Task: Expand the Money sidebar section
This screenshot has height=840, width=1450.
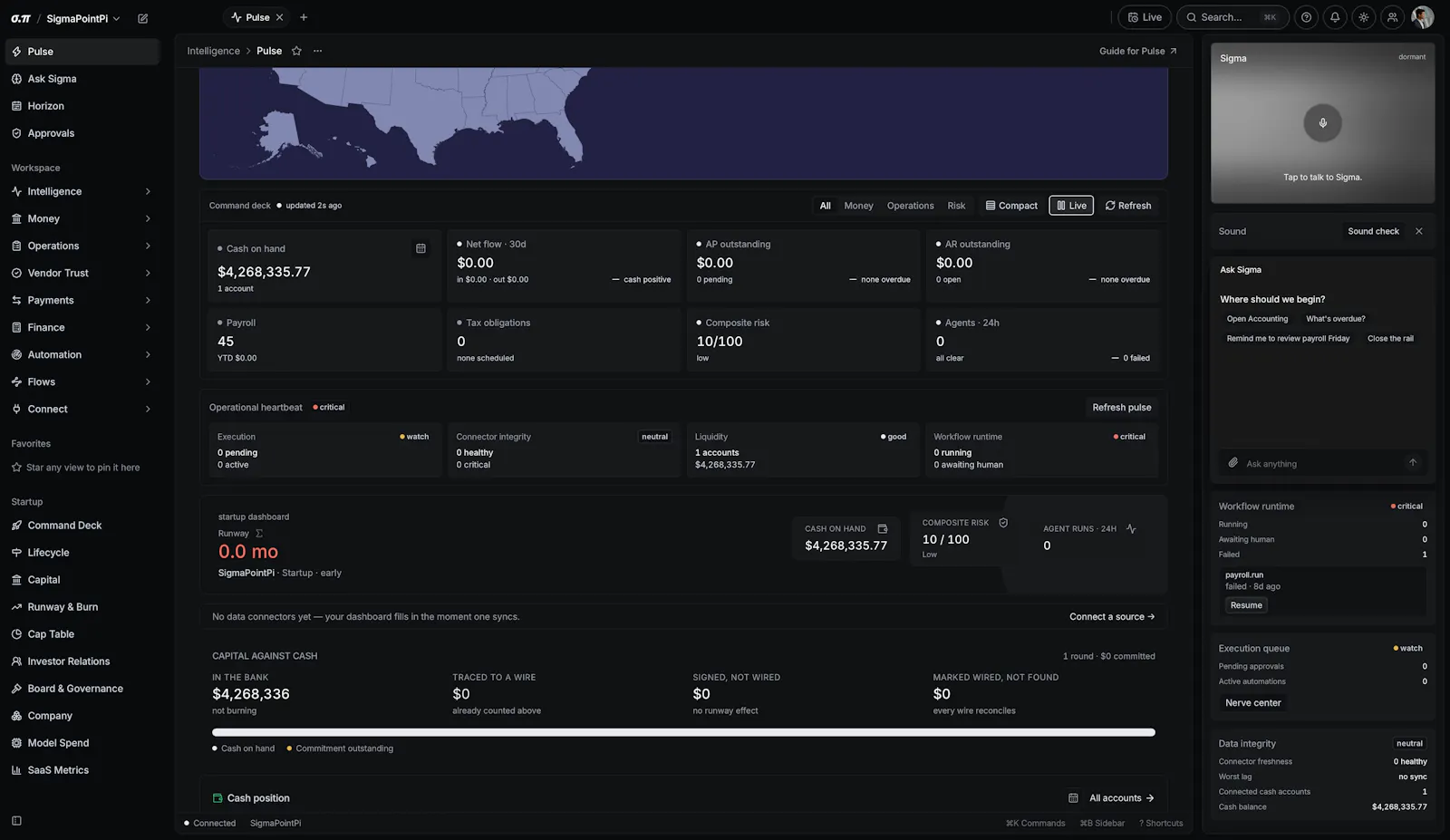Action: [x=82, y=218]
